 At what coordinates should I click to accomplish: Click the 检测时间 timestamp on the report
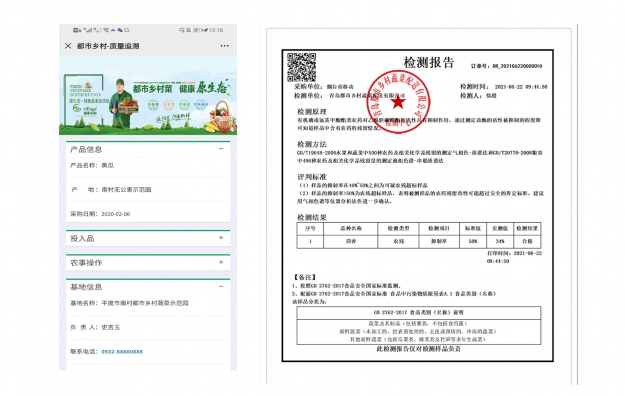503,87
